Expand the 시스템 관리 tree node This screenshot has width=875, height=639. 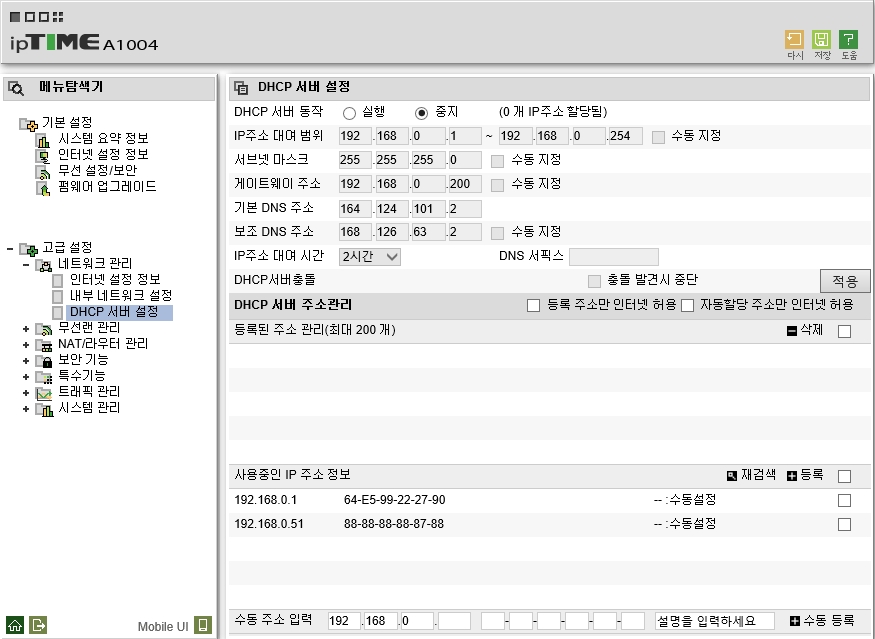[26, 409]
